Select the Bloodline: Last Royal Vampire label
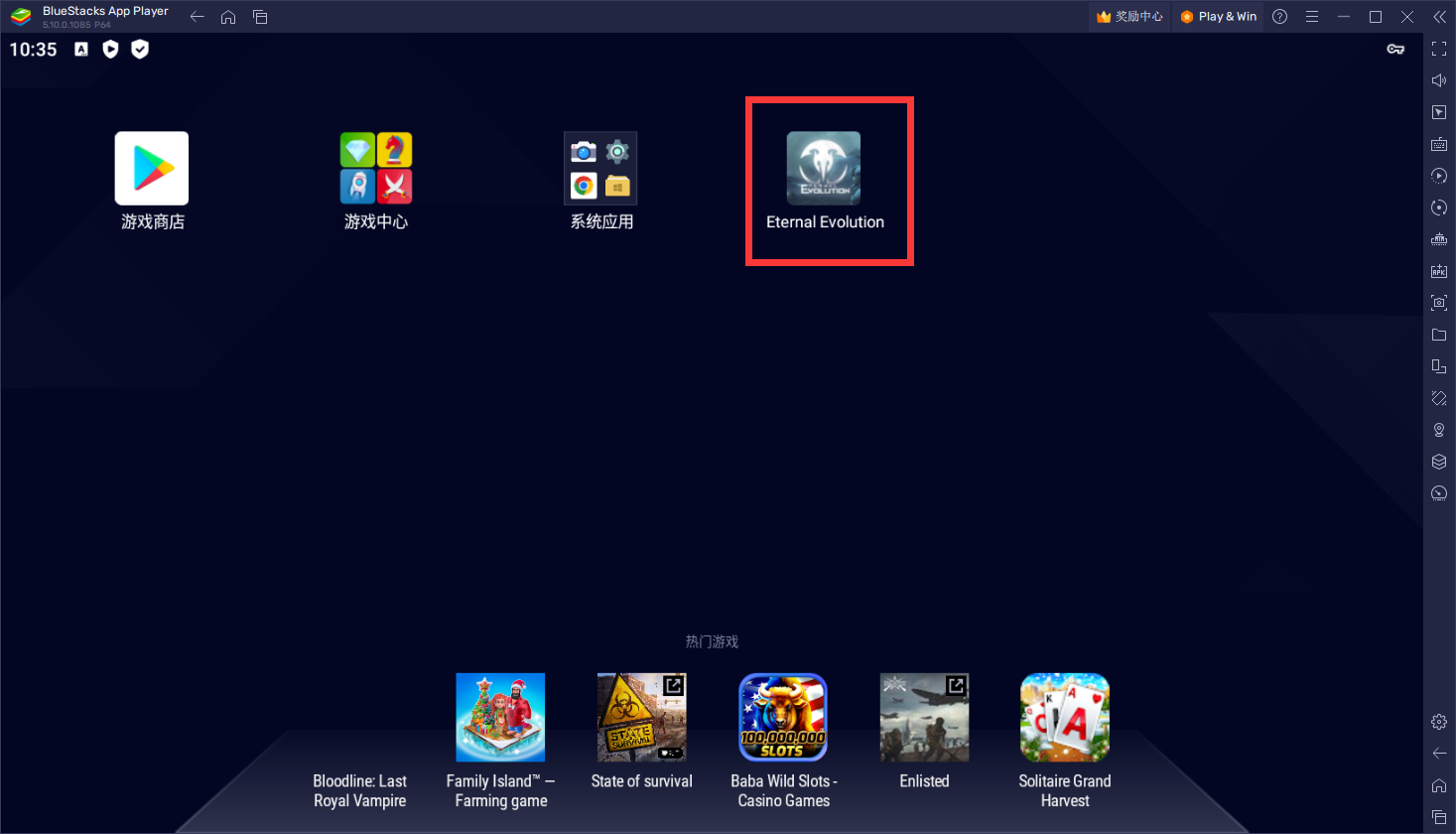 (x=360, y=791)
